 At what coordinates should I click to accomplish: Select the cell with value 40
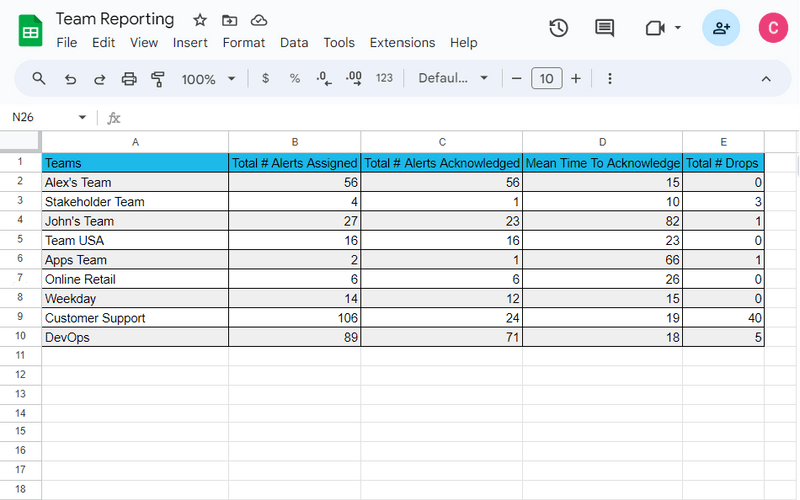(x=723, y=318)
